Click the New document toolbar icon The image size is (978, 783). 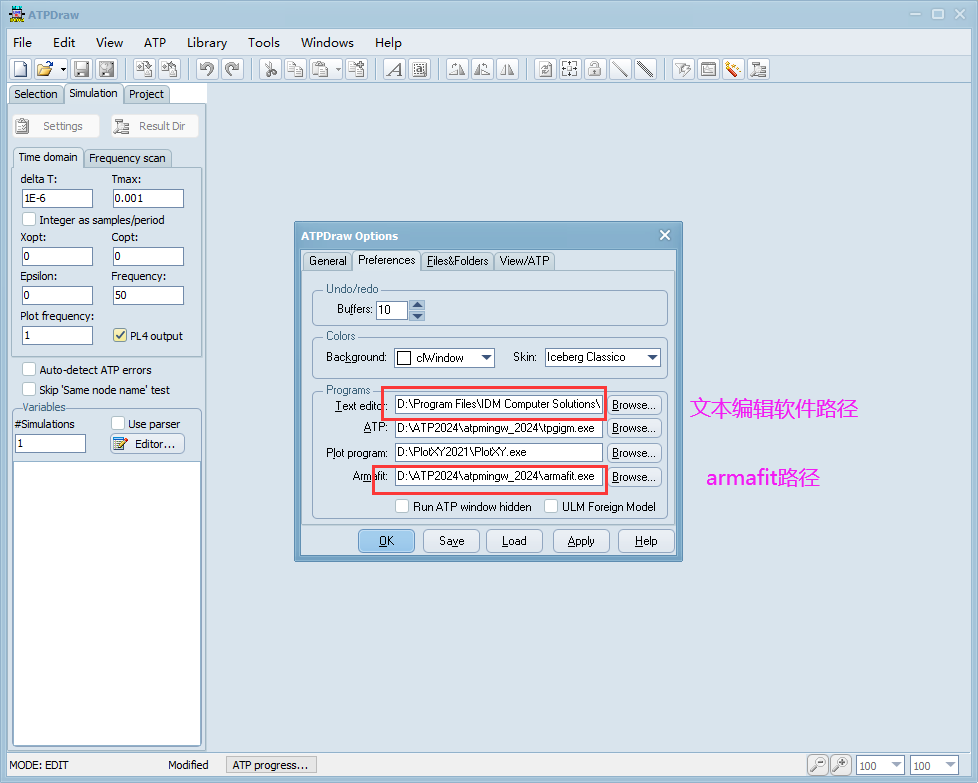pos(20,69)
